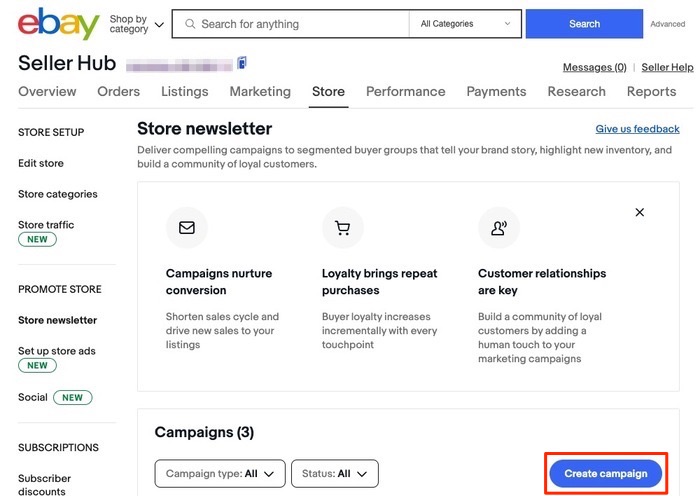Click the copy icon beside seller name
Image resolution: width=700 pixels, height=496 pixels.
tap(242, 63)
